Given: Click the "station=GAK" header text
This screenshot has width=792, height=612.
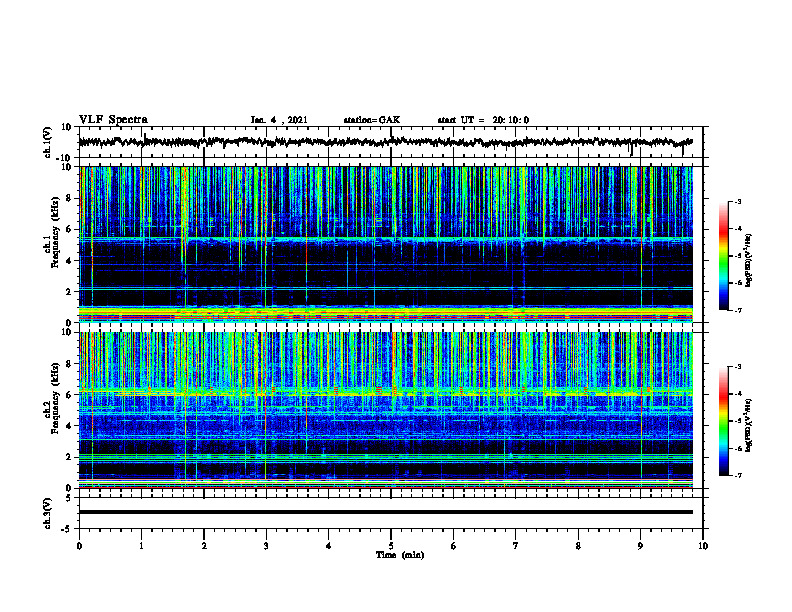Looking at the screenshot, I should [x=372, y=120].
